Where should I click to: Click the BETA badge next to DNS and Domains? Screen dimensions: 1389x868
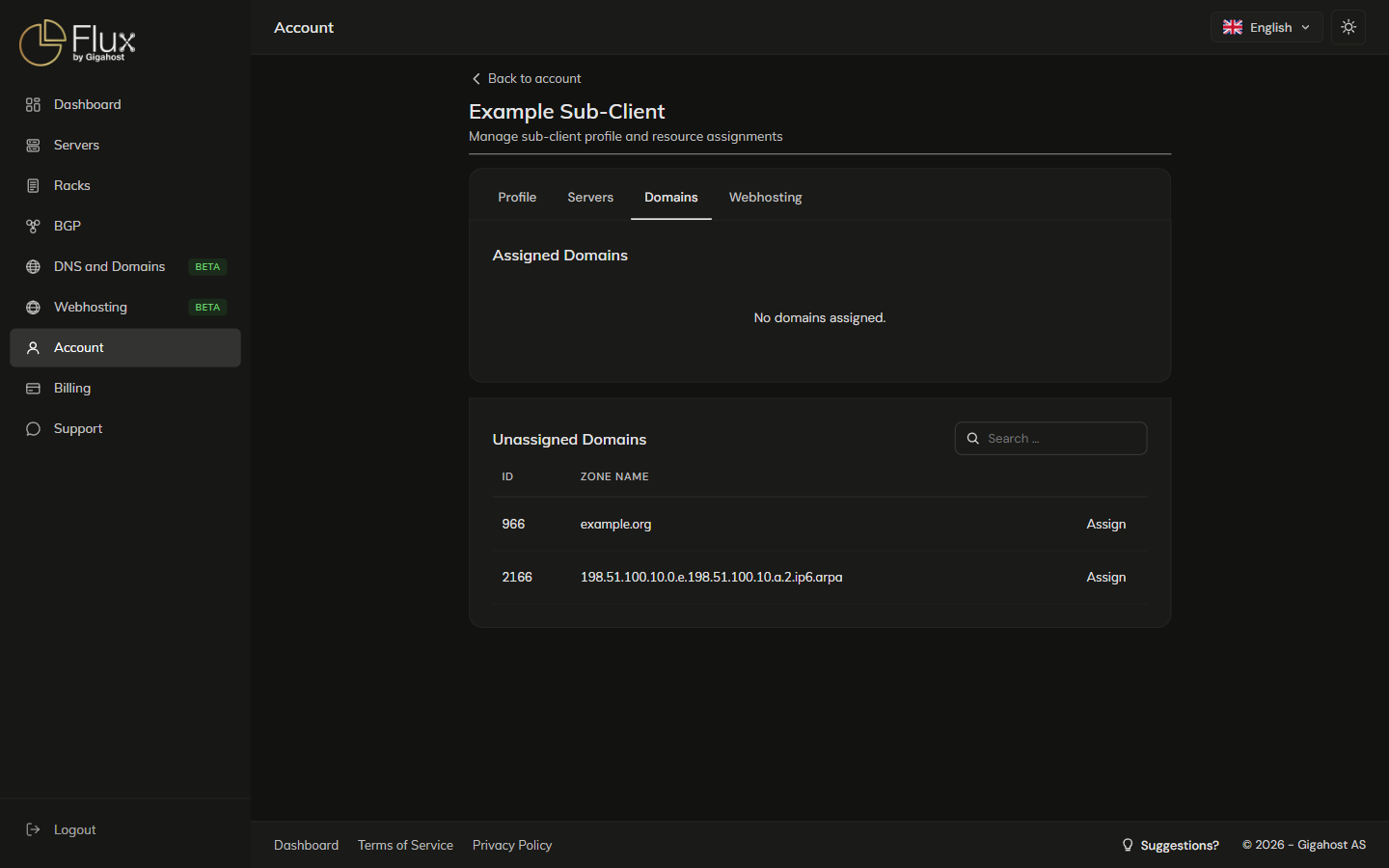point(207,266)
